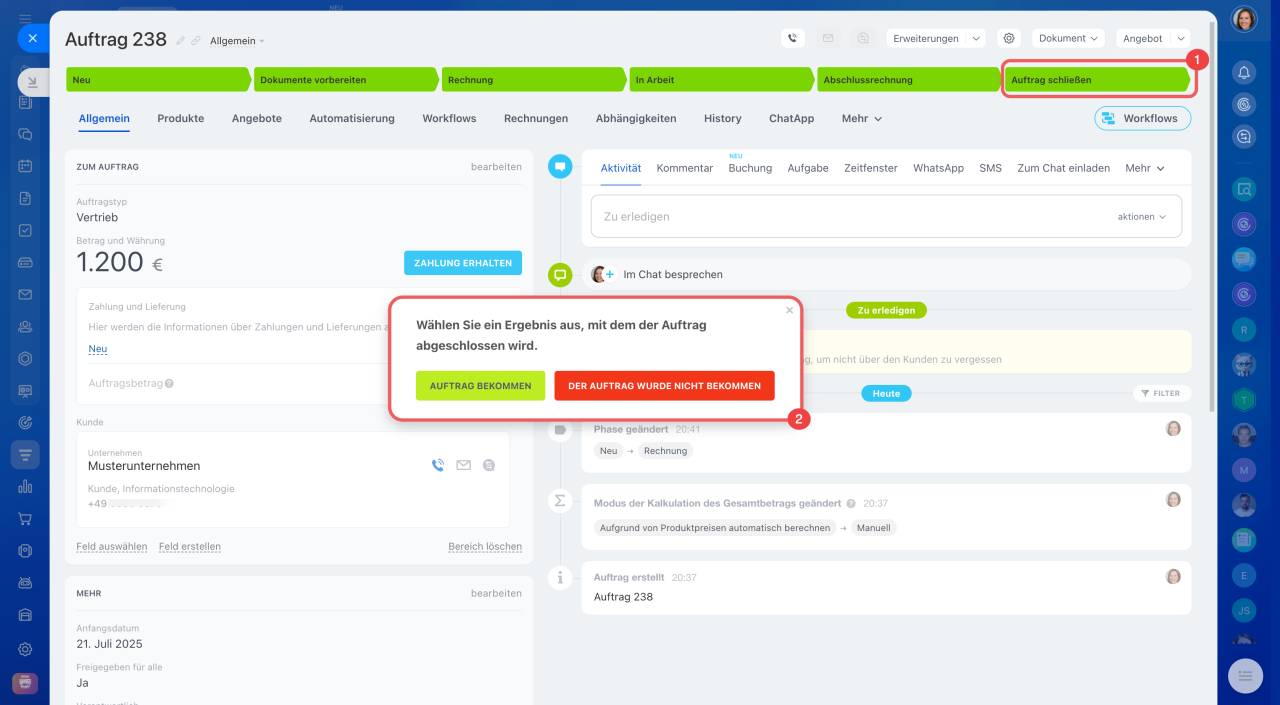Open the Angebote tab
The image size is (1280, 705).
click(x=257, y=118)
